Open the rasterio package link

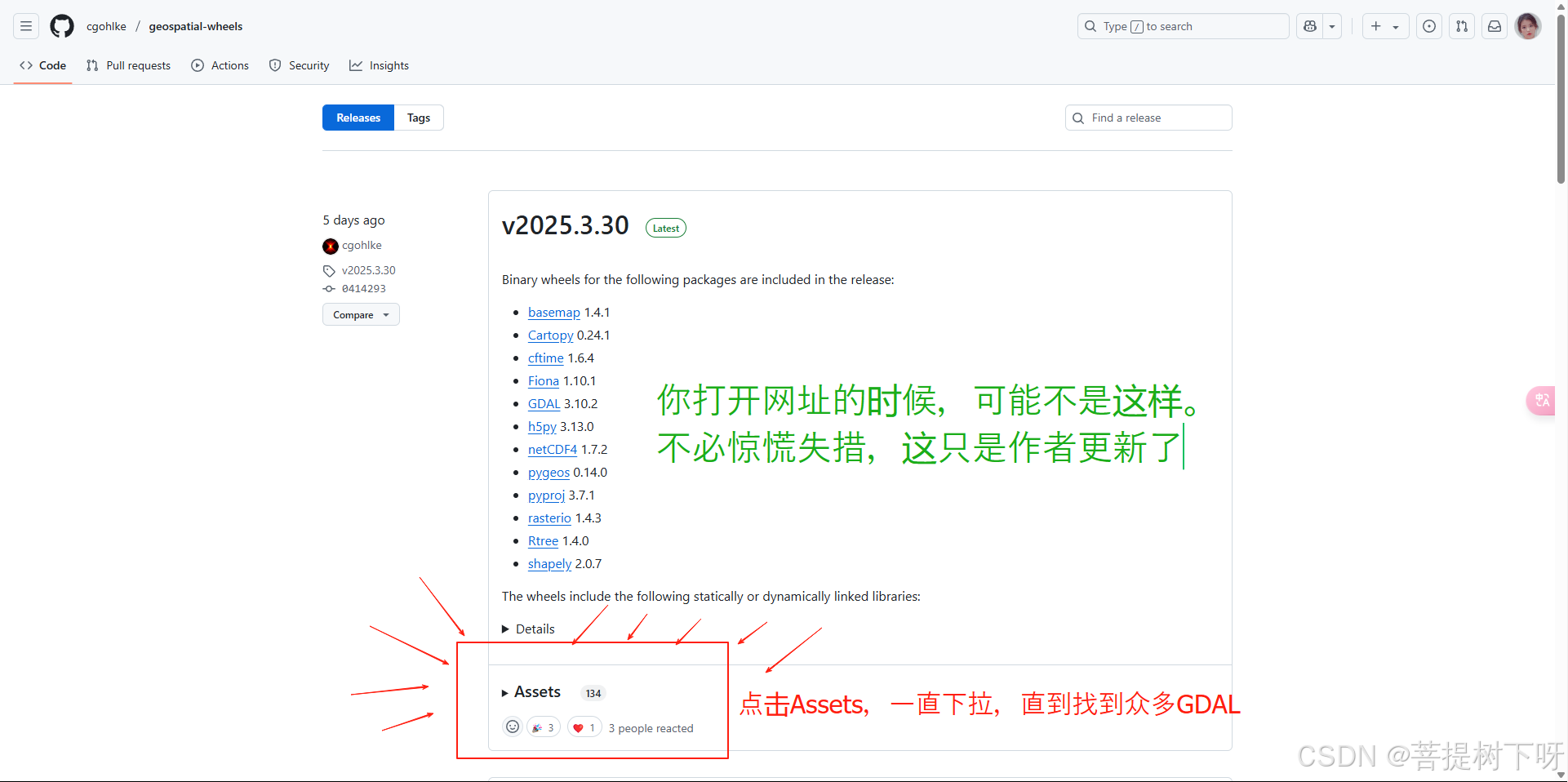[x=549, y=518]
